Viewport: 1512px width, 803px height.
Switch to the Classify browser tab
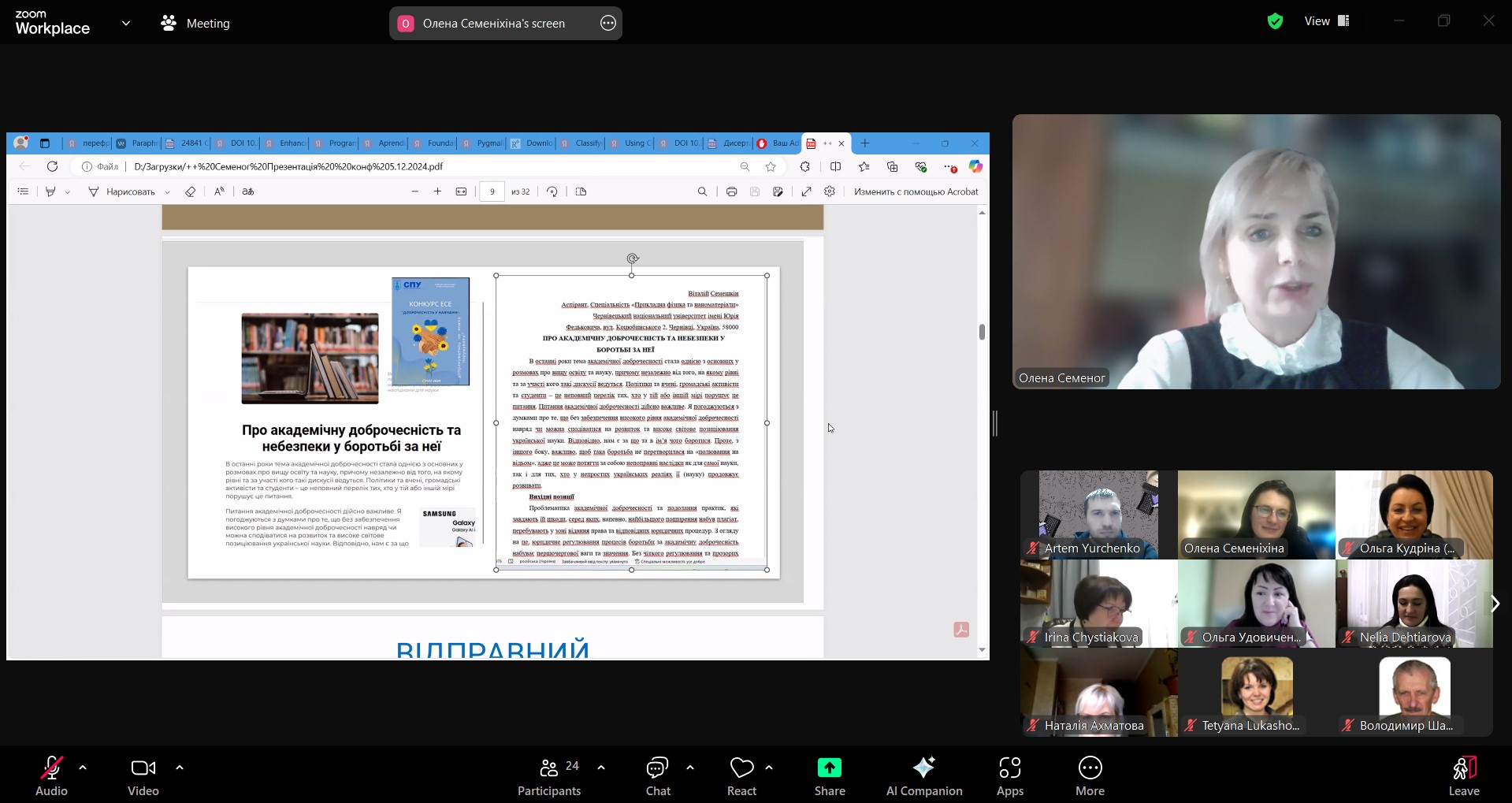(x=580, y=143)
